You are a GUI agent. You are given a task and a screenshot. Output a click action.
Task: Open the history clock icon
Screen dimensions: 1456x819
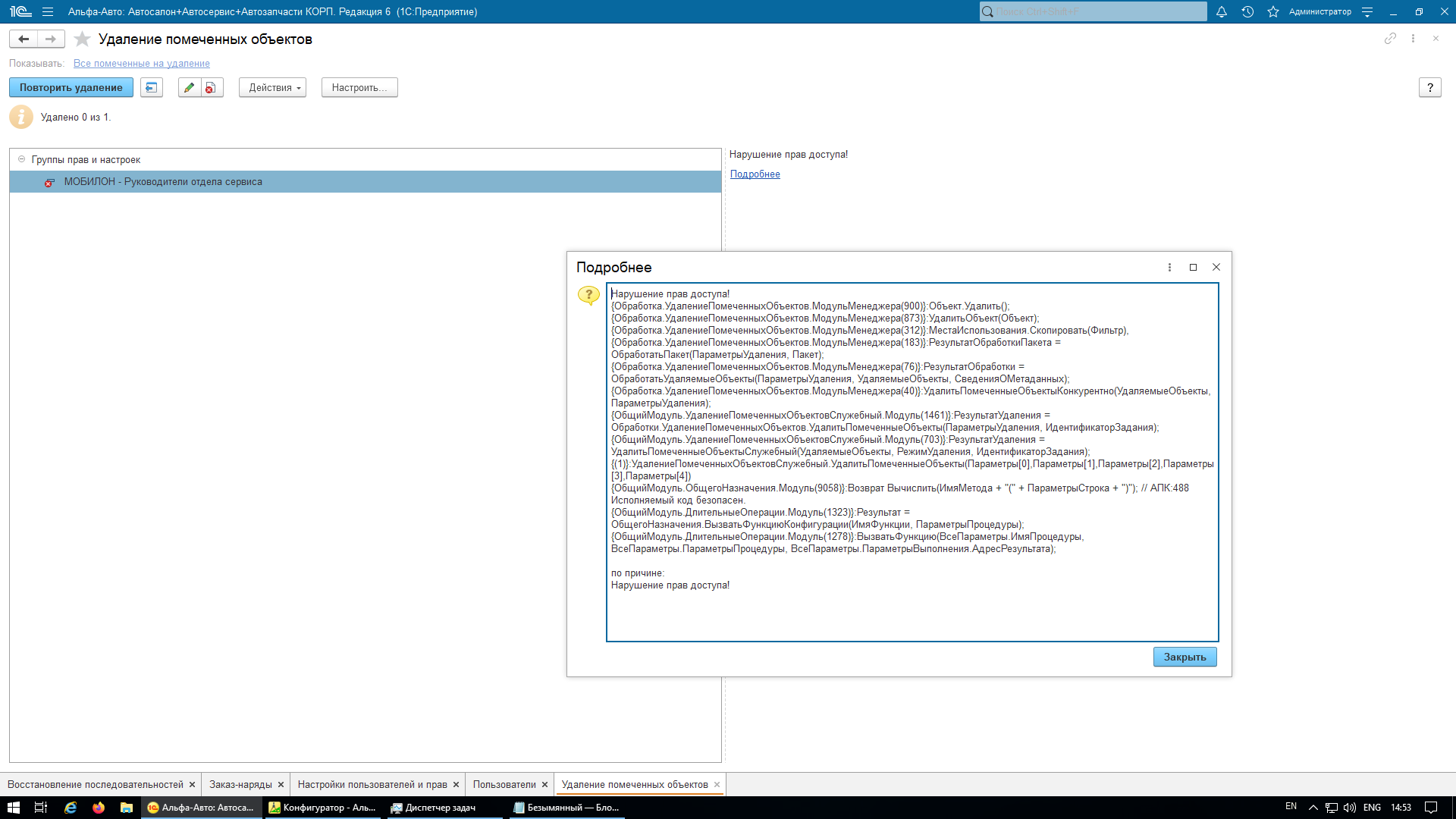[1247, 11]
